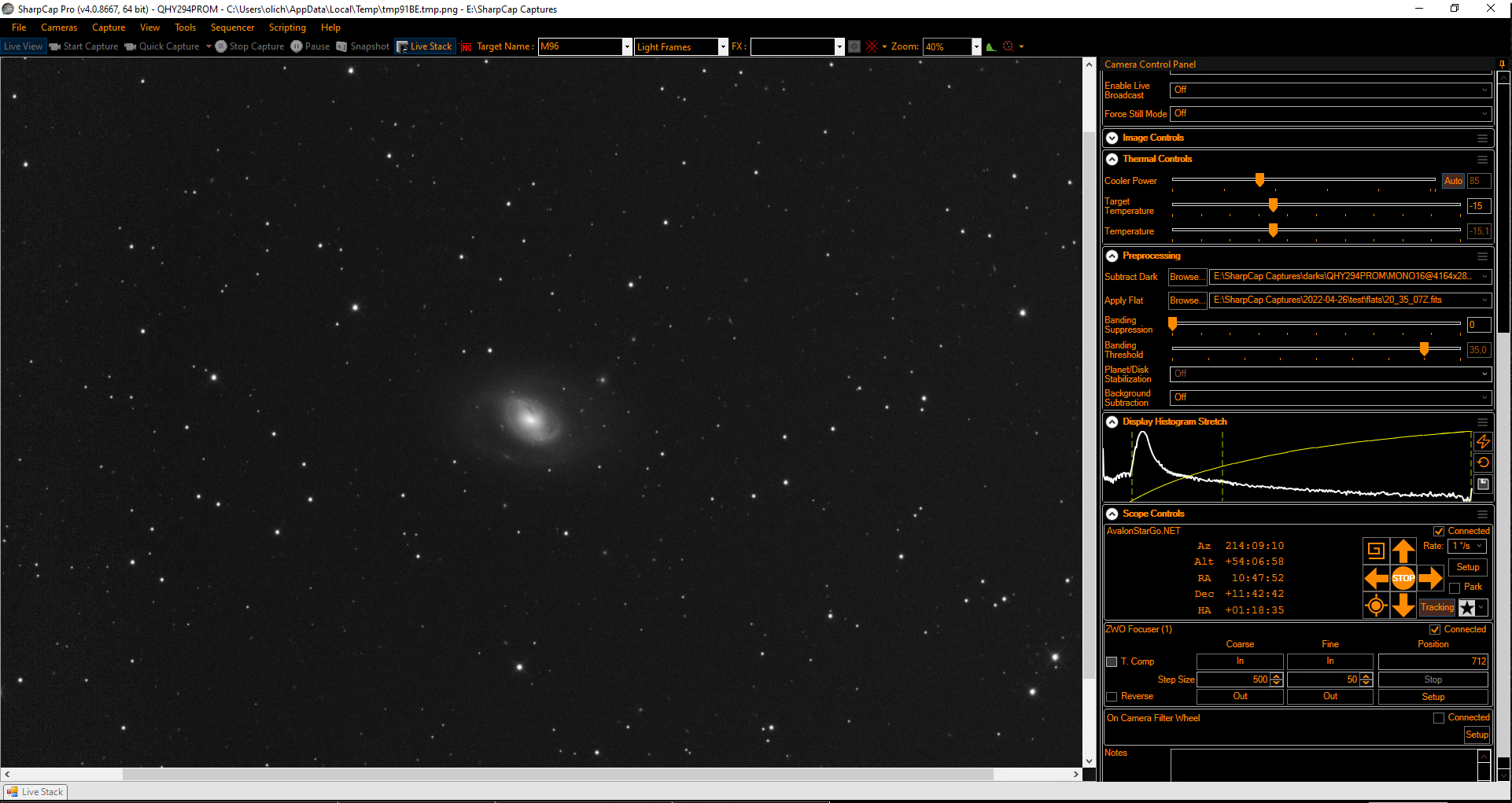Take a Snapshot from the toolbar
Image resolution: width=1512 pixels, height=803 pixels.
363,46
